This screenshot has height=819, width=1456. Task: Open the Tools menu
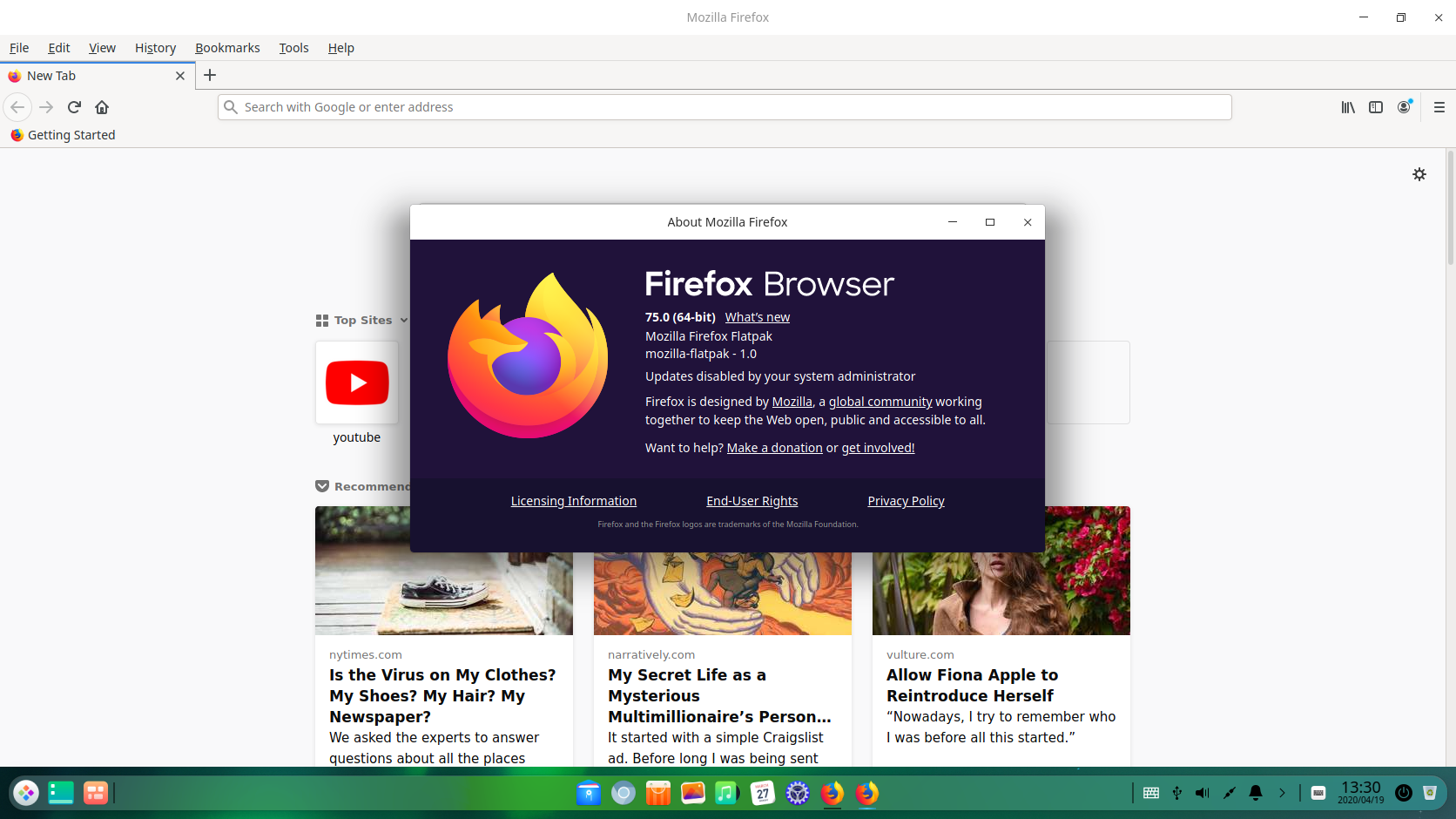(x=293, y=48)
